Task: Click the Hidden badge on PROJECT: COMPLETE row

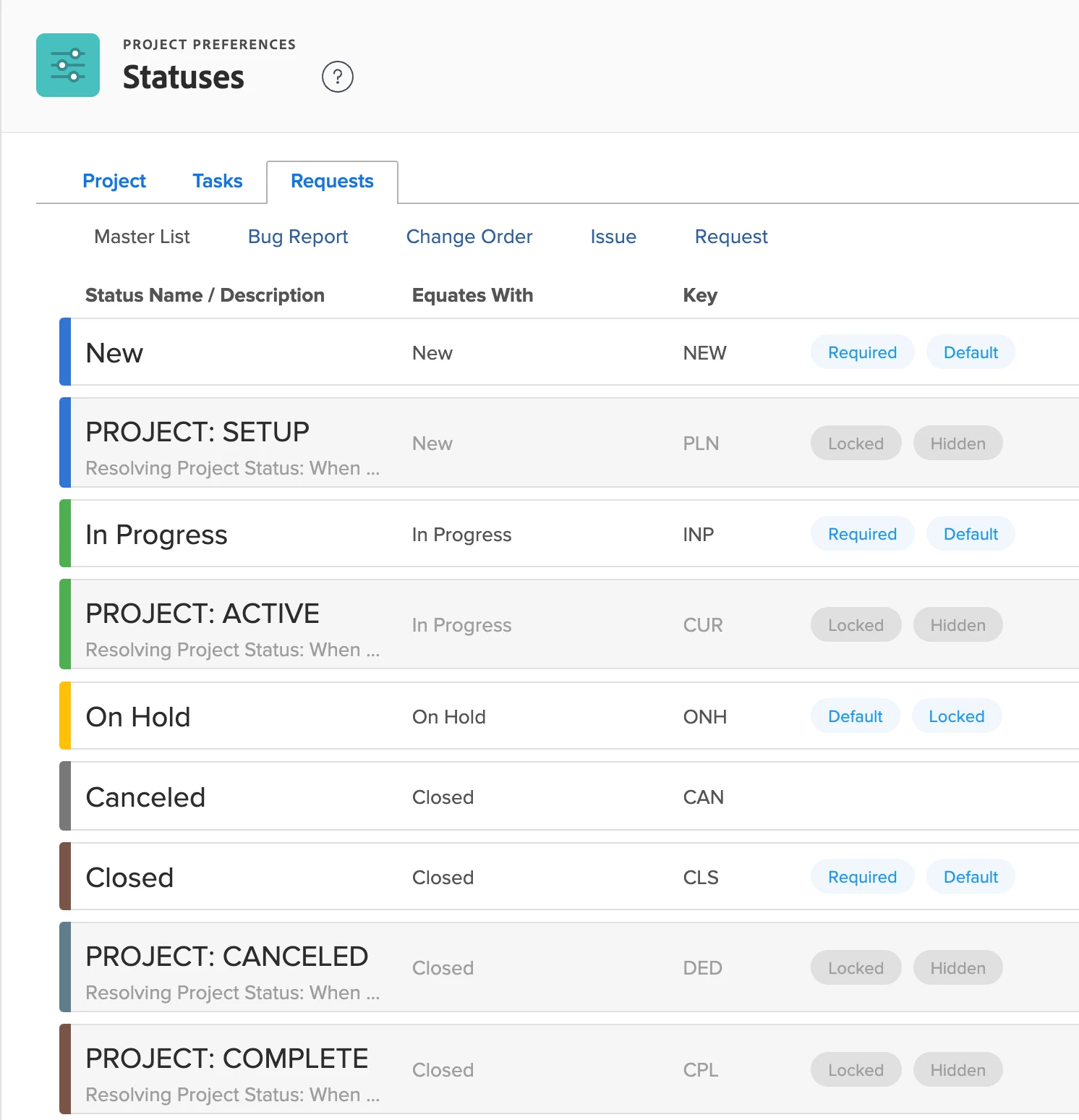Action: [x=958, y=1070]
